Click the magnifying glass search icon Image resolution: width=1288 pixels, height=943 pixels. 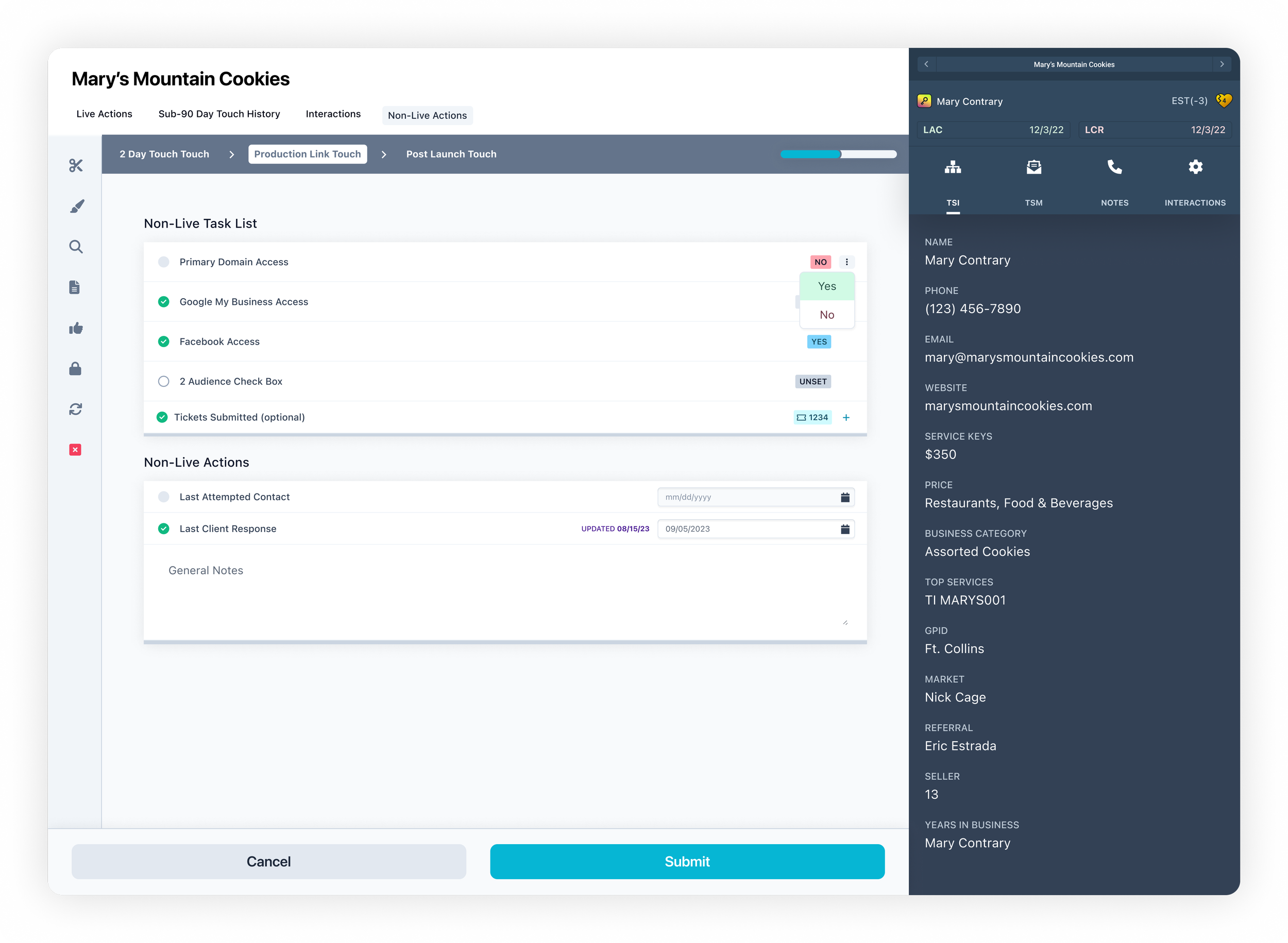[x=76, y=247]
